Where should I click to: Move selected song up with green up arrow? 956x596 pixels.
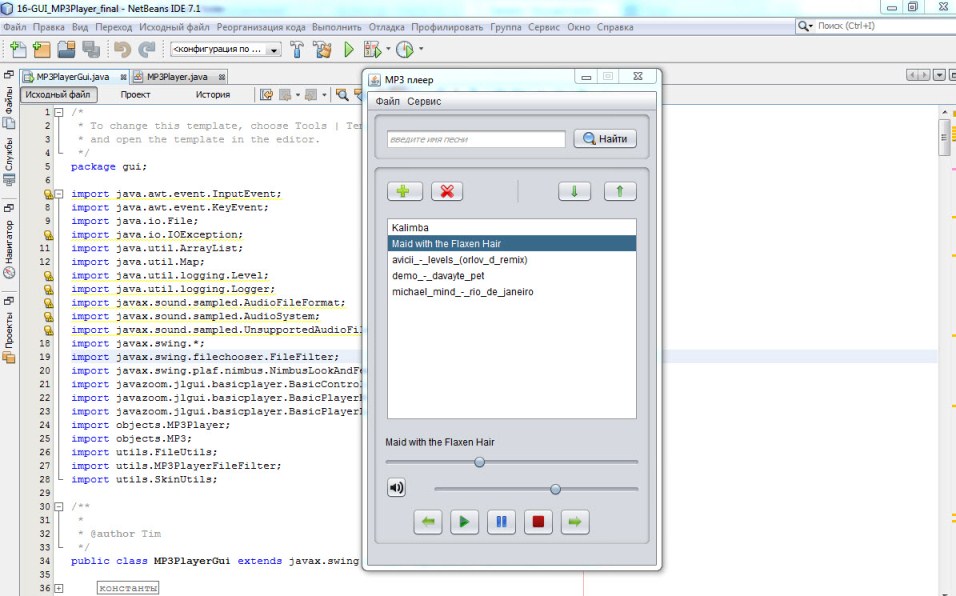pos(619,192)
